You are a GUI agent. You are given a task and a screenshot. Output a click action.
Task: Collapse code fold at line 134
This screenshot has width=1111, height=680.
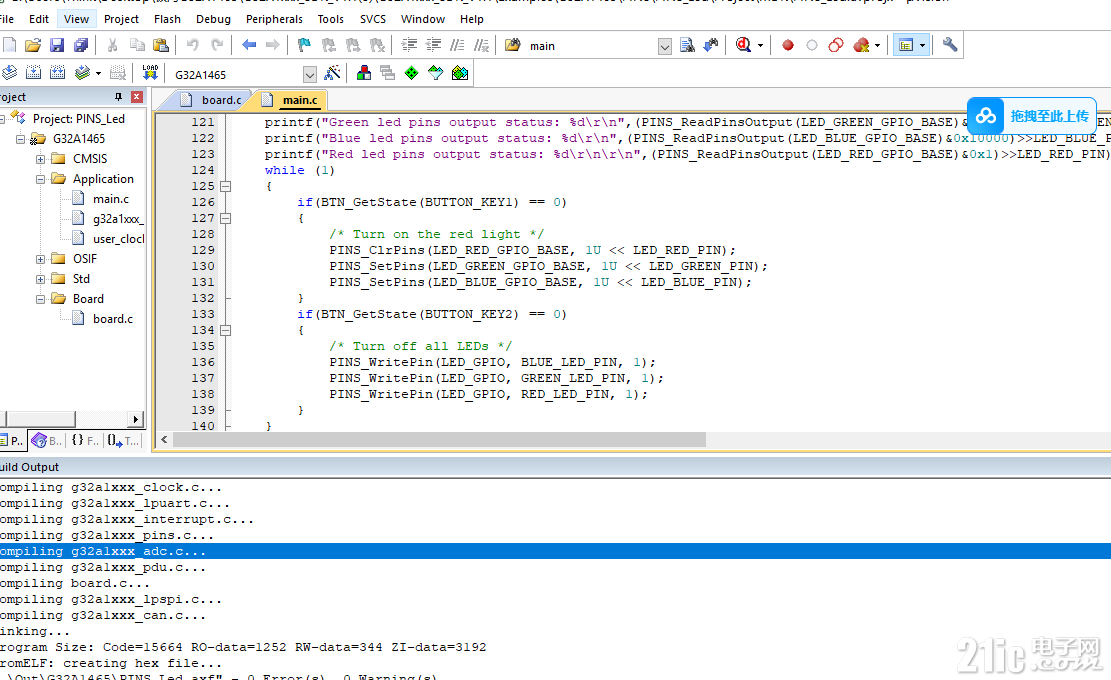tap(225, 330)
